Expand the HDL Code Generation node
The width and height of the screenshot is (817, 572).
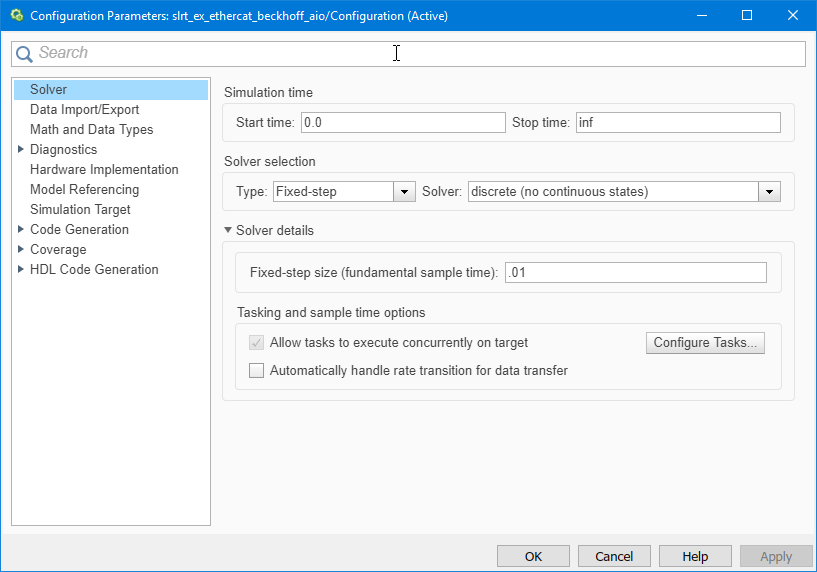click(x=20, y=270)
